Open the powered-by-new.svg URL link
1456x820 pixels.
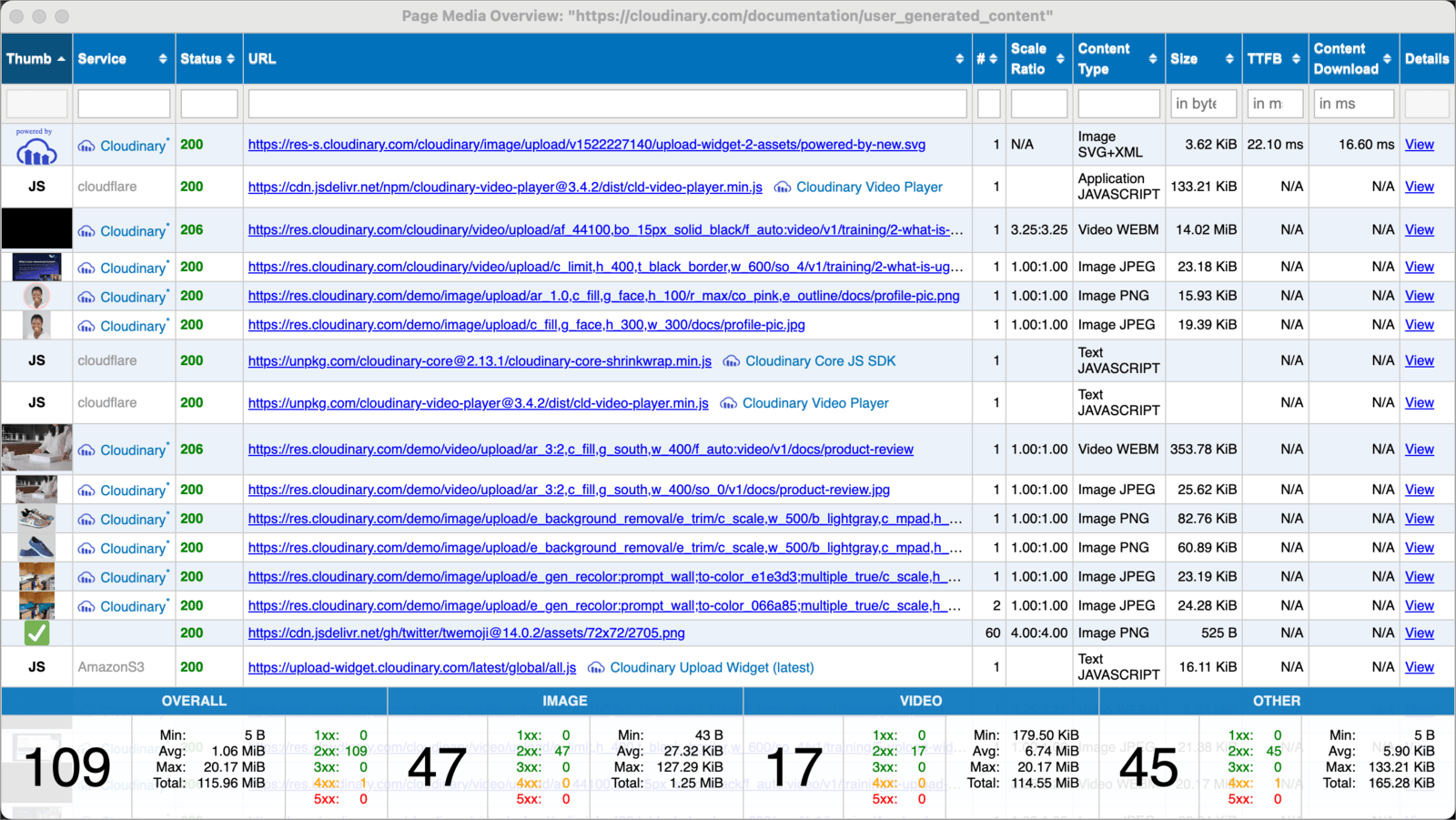click(x=586, y=144)
